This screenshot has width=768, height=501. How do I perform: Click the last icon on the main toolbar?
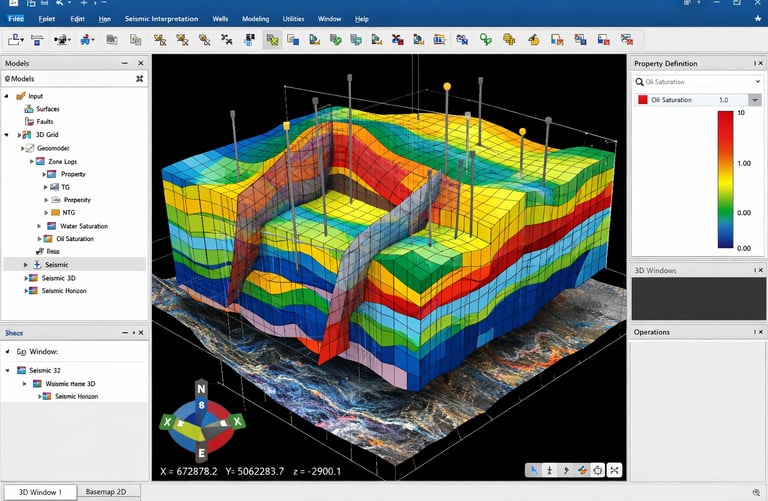(x=627, y=40)
